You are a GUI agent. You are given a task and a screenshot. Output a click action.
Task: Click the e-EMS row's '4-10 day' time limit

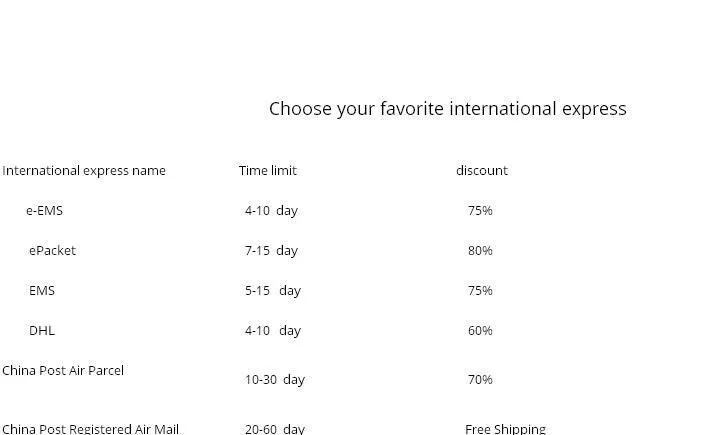(272, 211)
